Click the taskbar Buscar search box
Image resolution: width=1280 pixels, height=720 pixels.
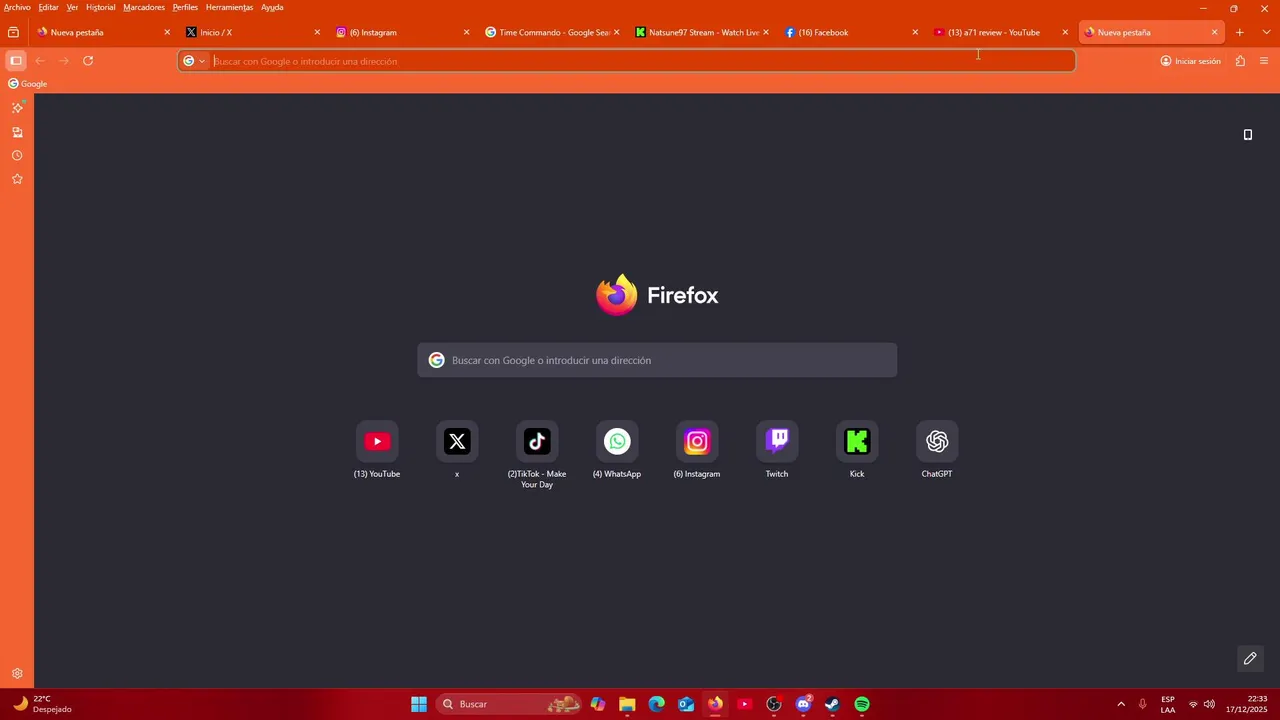pos(510,704)
